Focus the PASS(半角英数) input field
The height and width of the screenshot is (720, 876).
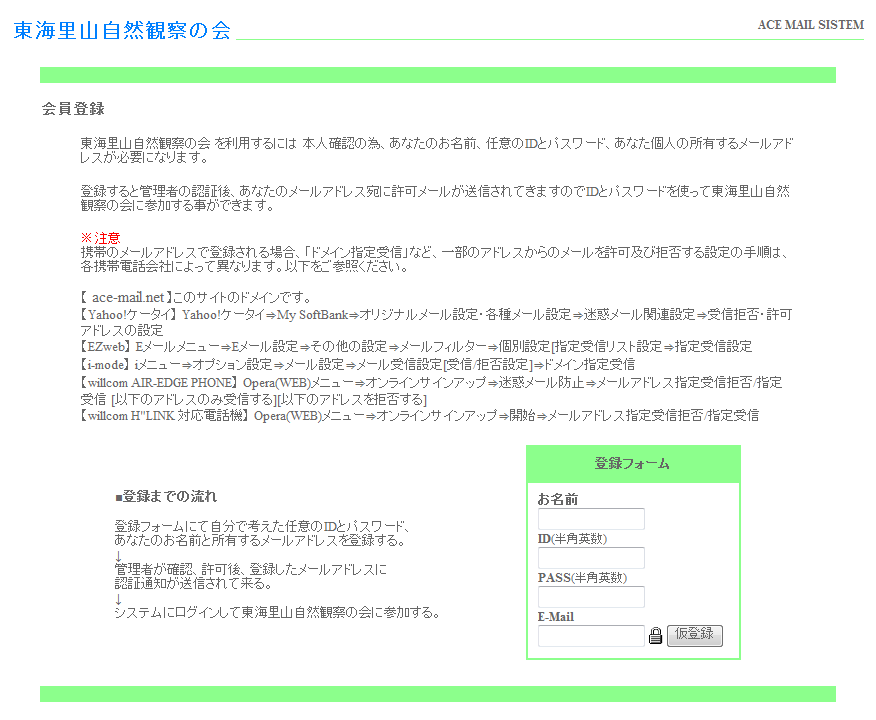[591, 597]
